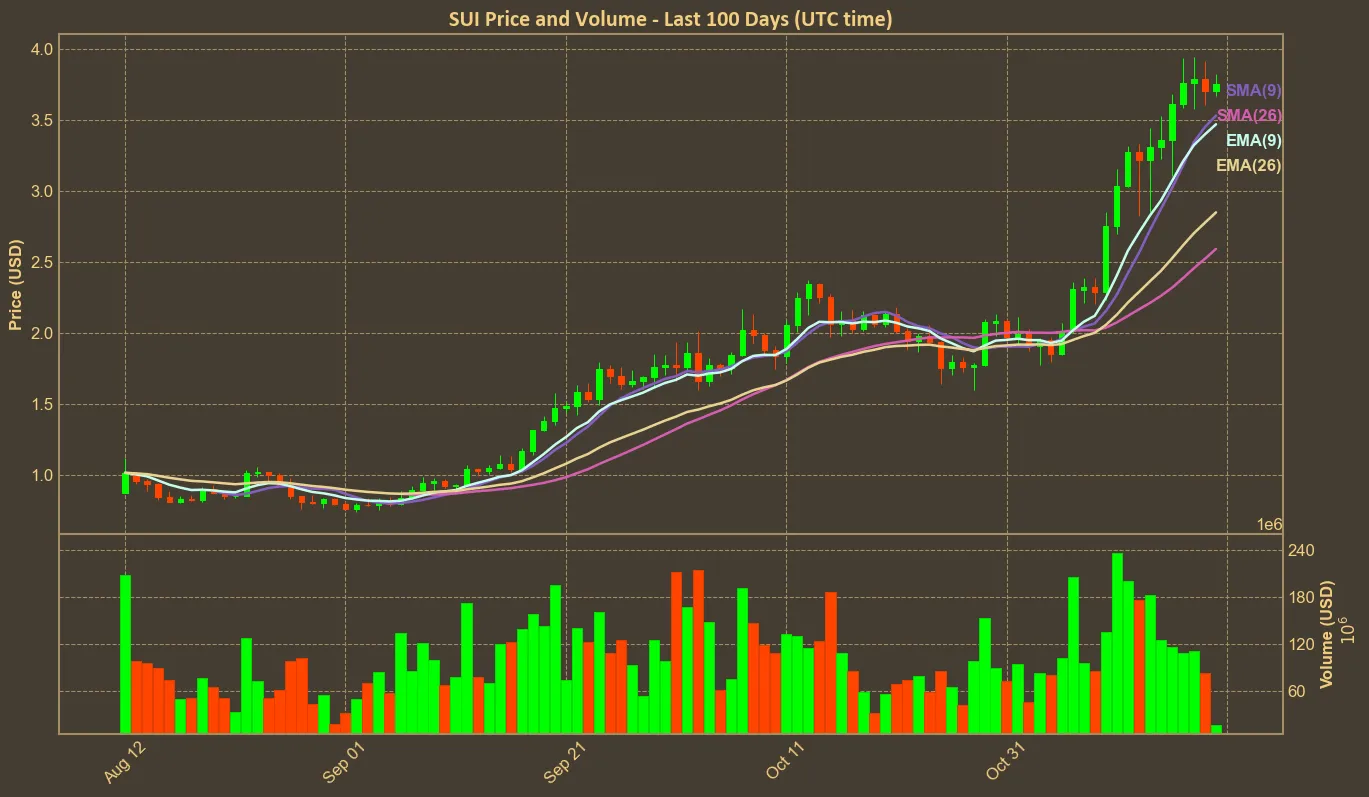
Task: Click the 2.0 price axis tick
Action: (42, 333)
